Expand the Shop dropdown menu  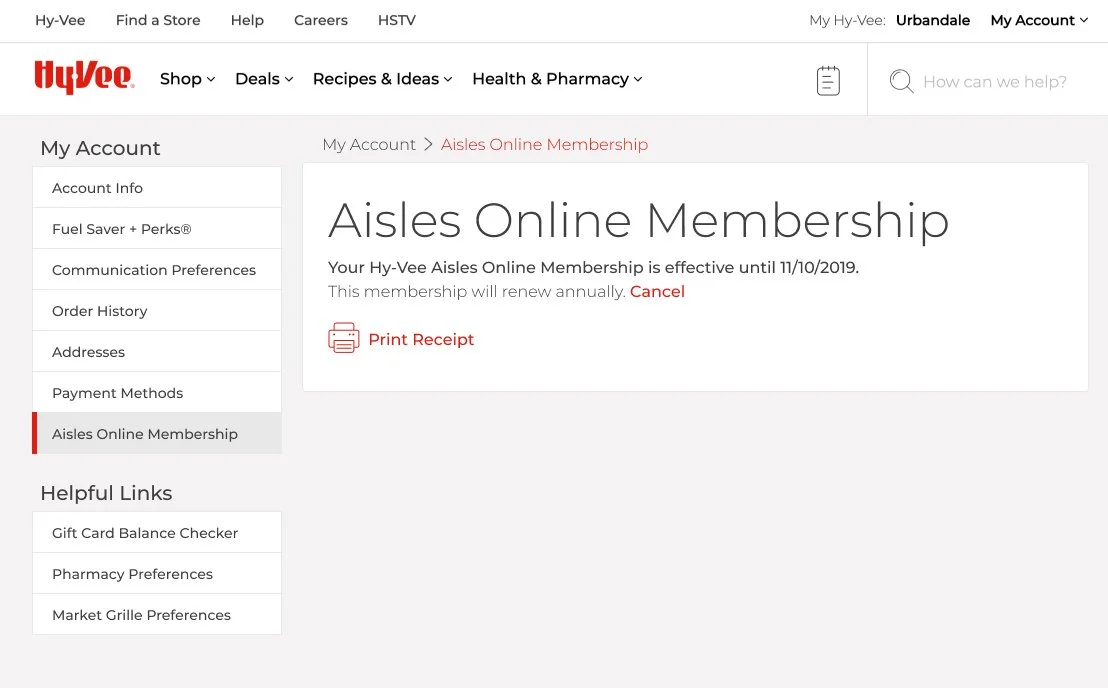[187, 79]
